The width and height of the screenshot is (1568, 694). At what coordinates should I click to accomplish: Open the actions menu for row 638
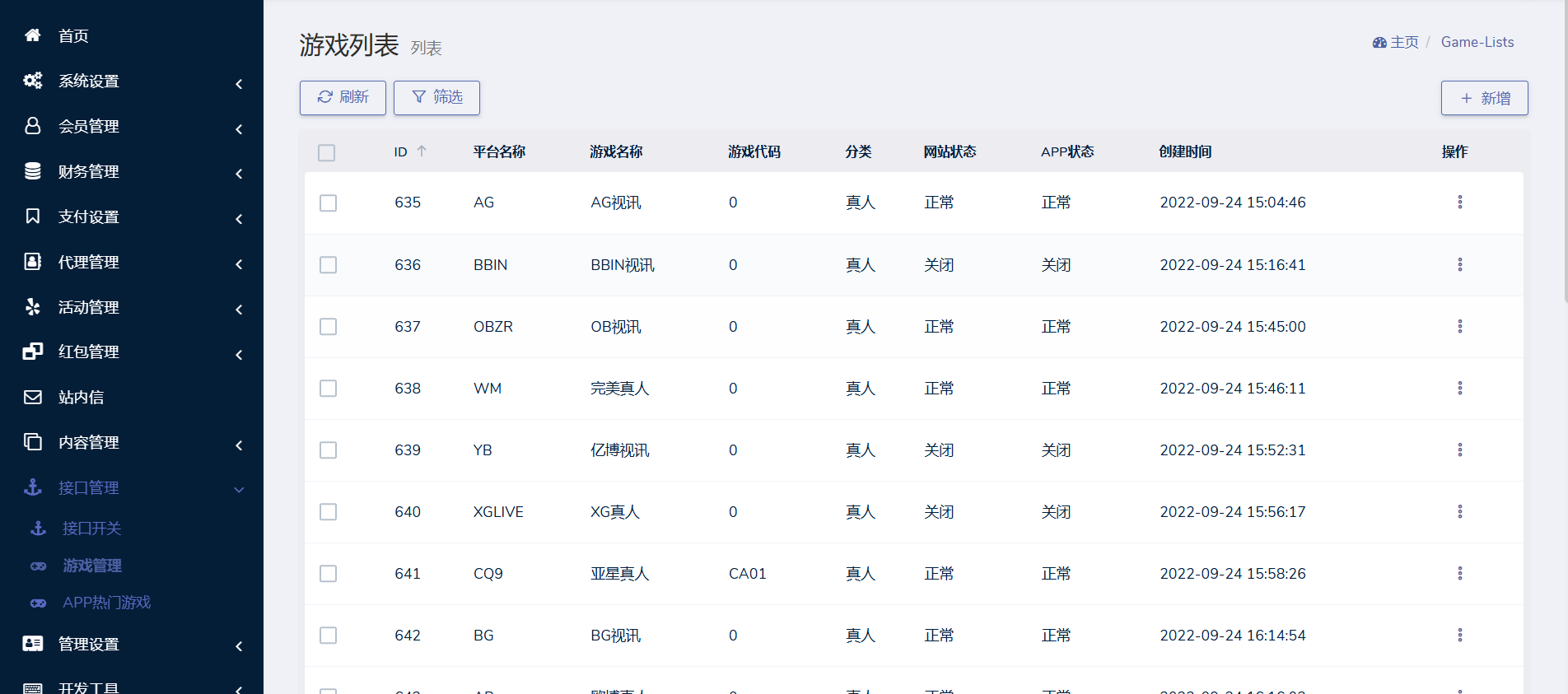[1460, 389]
